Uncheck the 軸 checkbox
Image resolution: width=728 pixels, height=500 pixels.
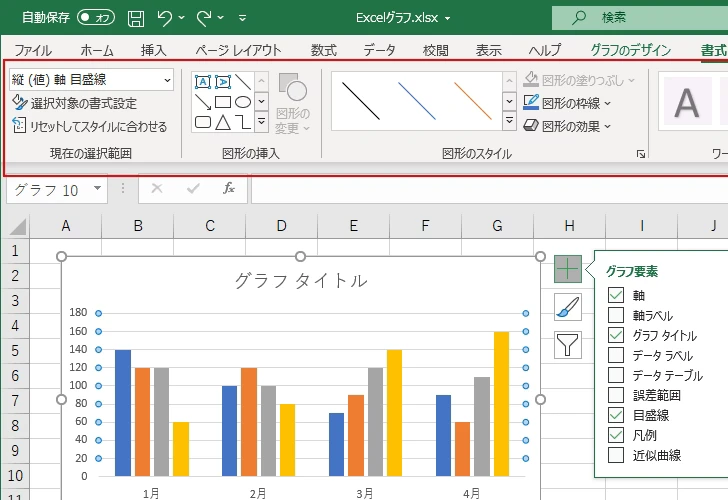pos(616,295)
